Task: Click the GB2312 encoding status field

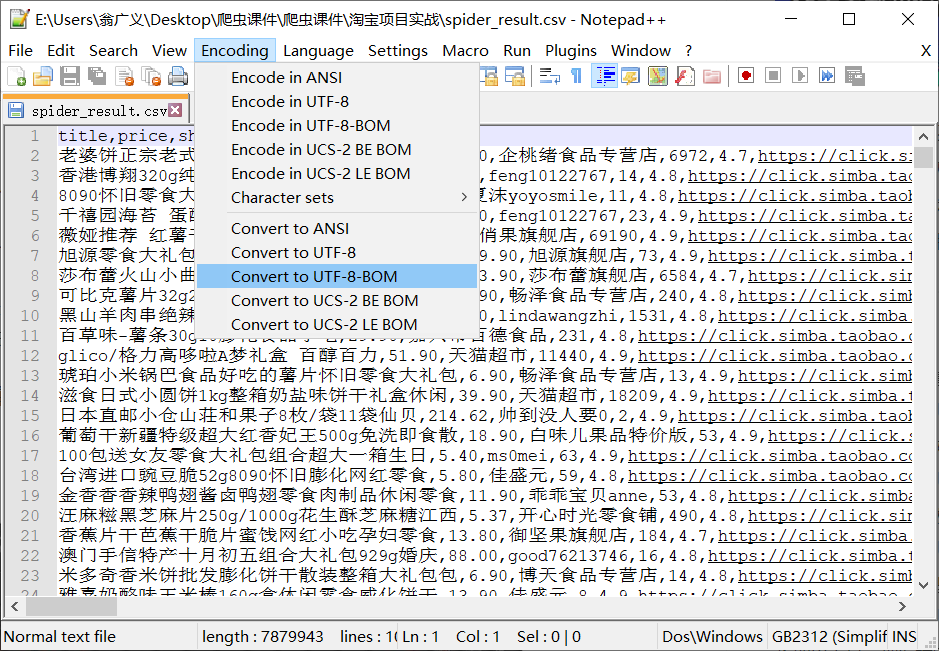Action: pos(829,637)
